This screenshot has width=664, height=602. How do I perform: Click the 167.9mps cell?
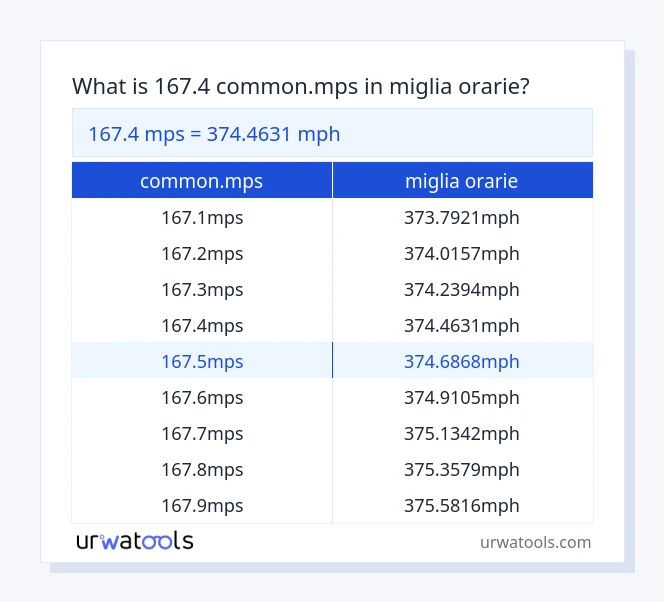202,506
